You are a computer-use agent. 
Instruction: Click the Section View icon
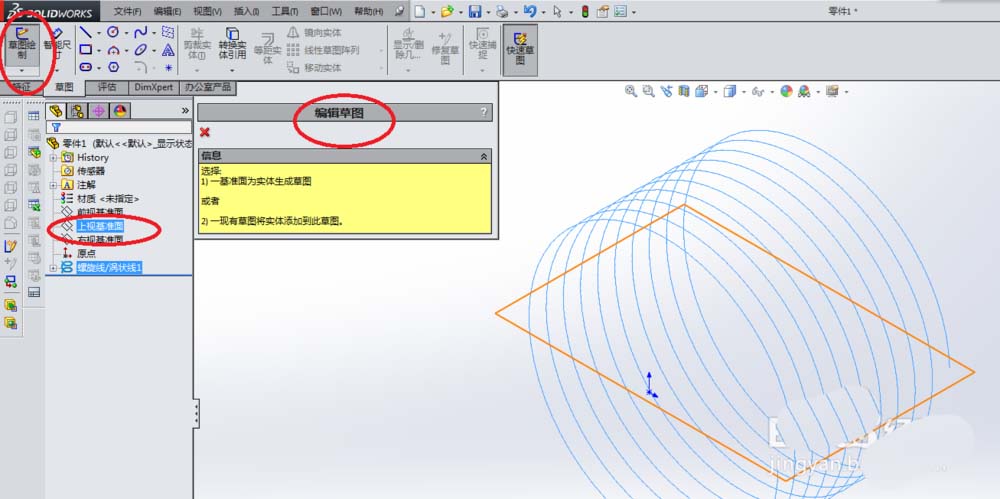coord(684,91)
